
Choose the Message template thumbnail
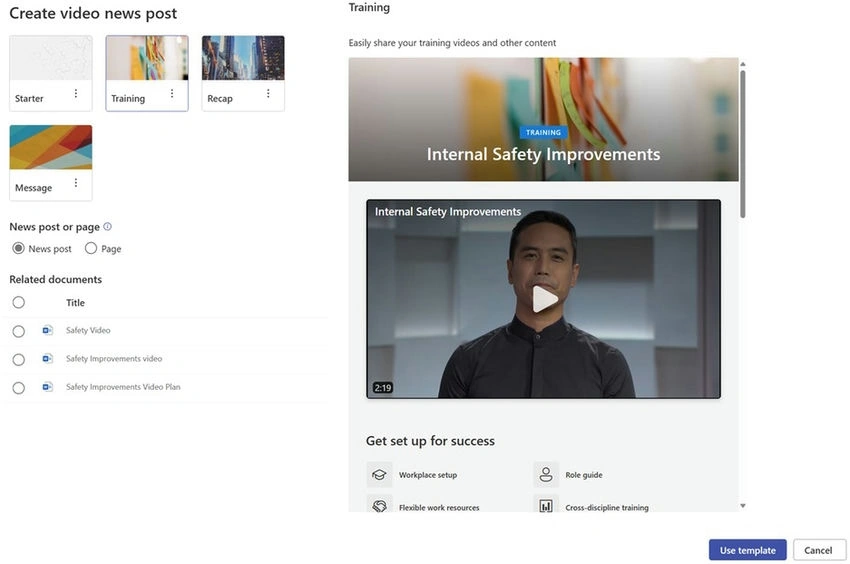(x=51, y=148)
